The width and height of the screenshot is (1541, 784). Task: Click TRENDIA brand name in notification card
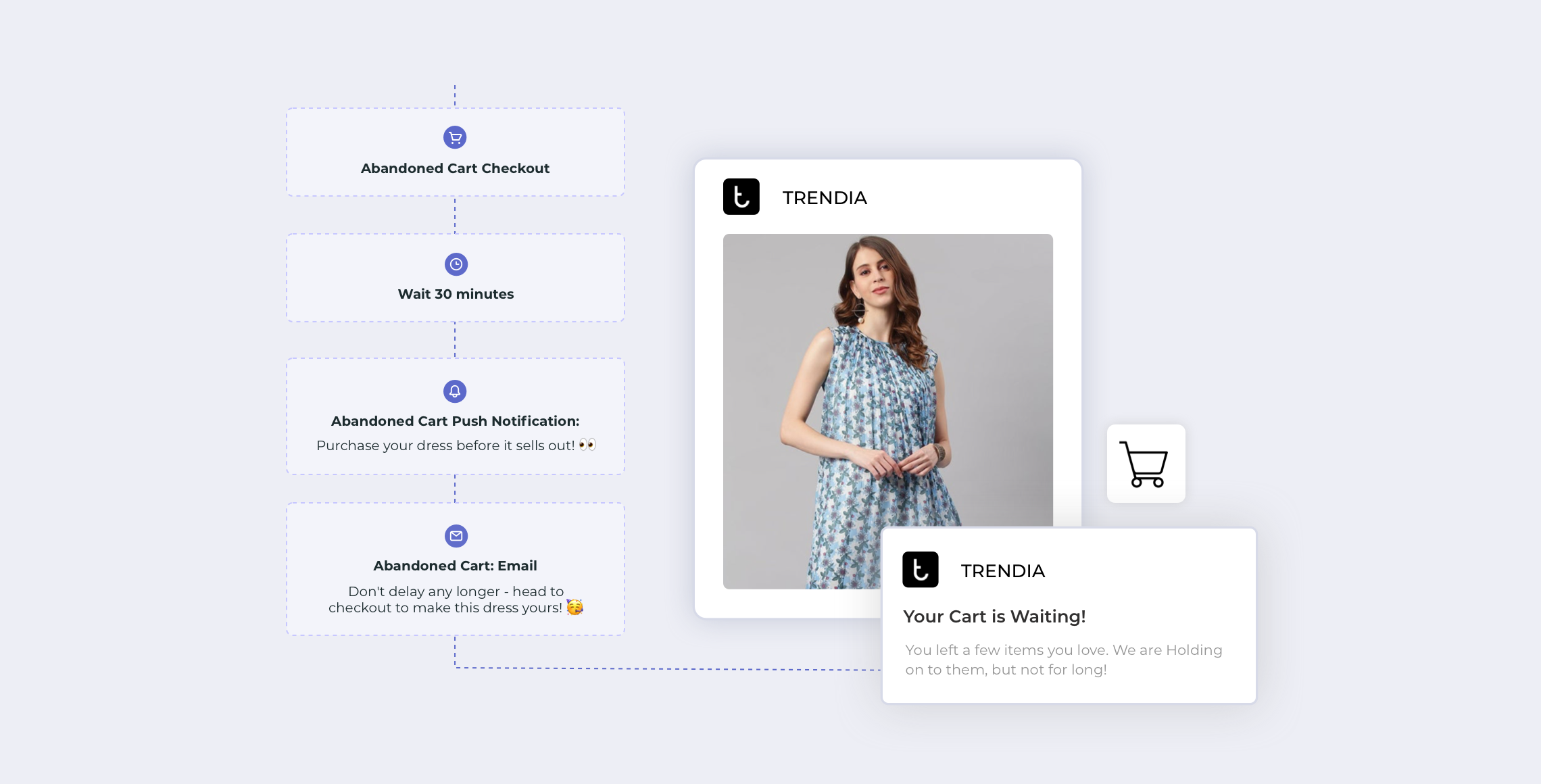[1003, 571]
